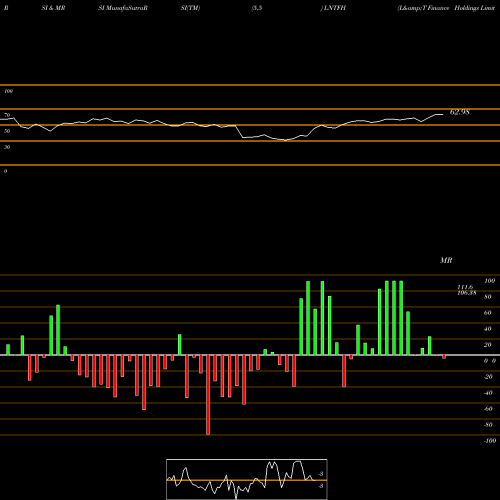
Task: Click the 111.6 value label
Action: tap(465, 287)
